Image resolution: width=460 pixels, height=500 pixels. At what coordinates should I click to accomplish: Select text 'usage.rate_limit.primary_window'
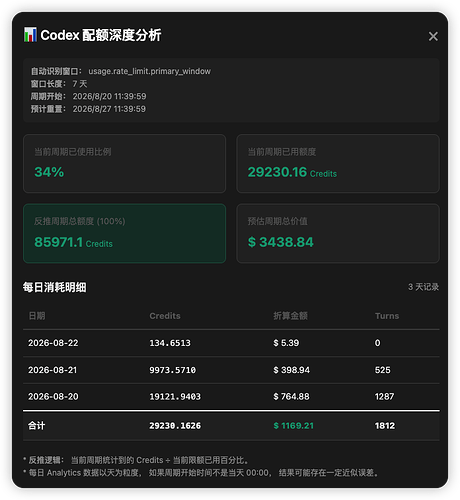tap(149, 71)
